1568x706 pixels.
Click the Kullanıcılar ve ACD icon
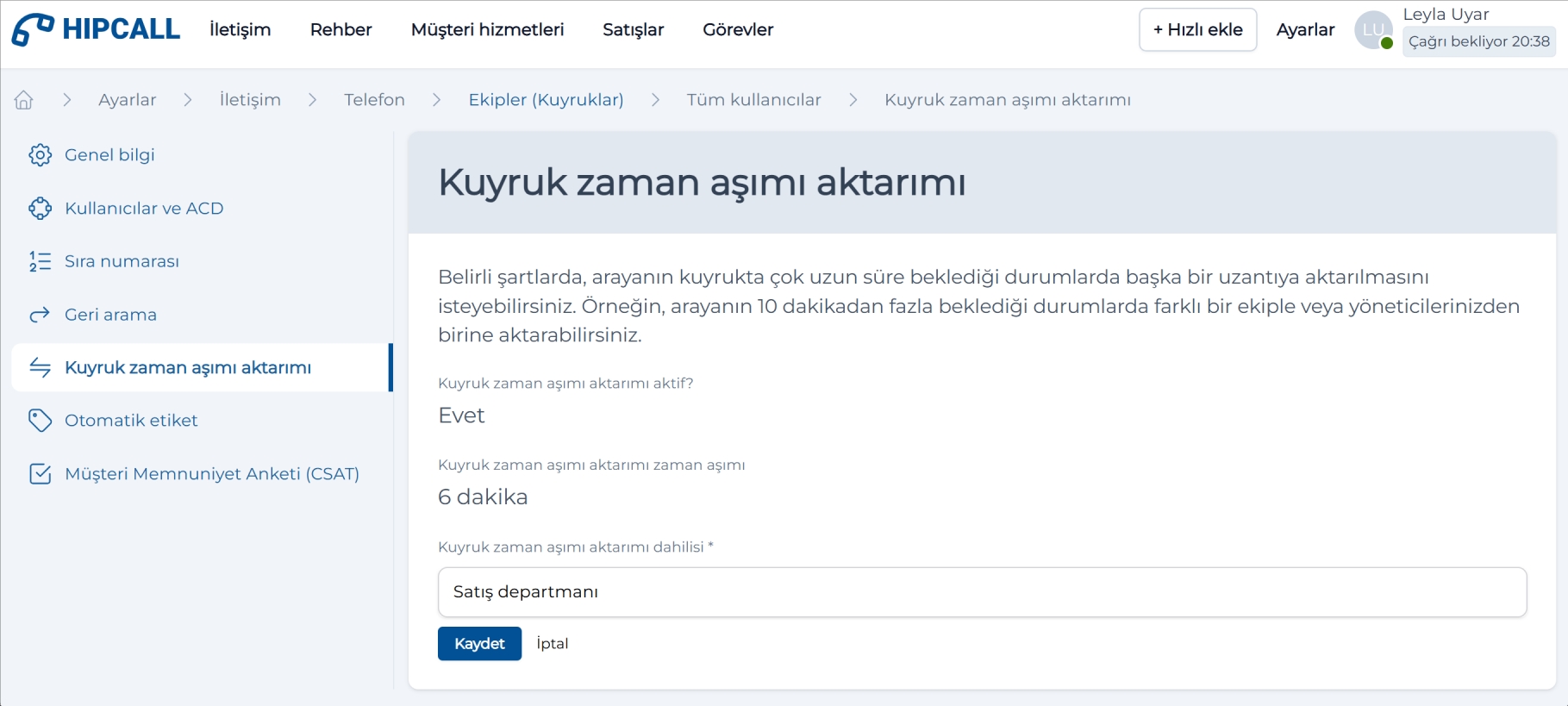(40, 209)
